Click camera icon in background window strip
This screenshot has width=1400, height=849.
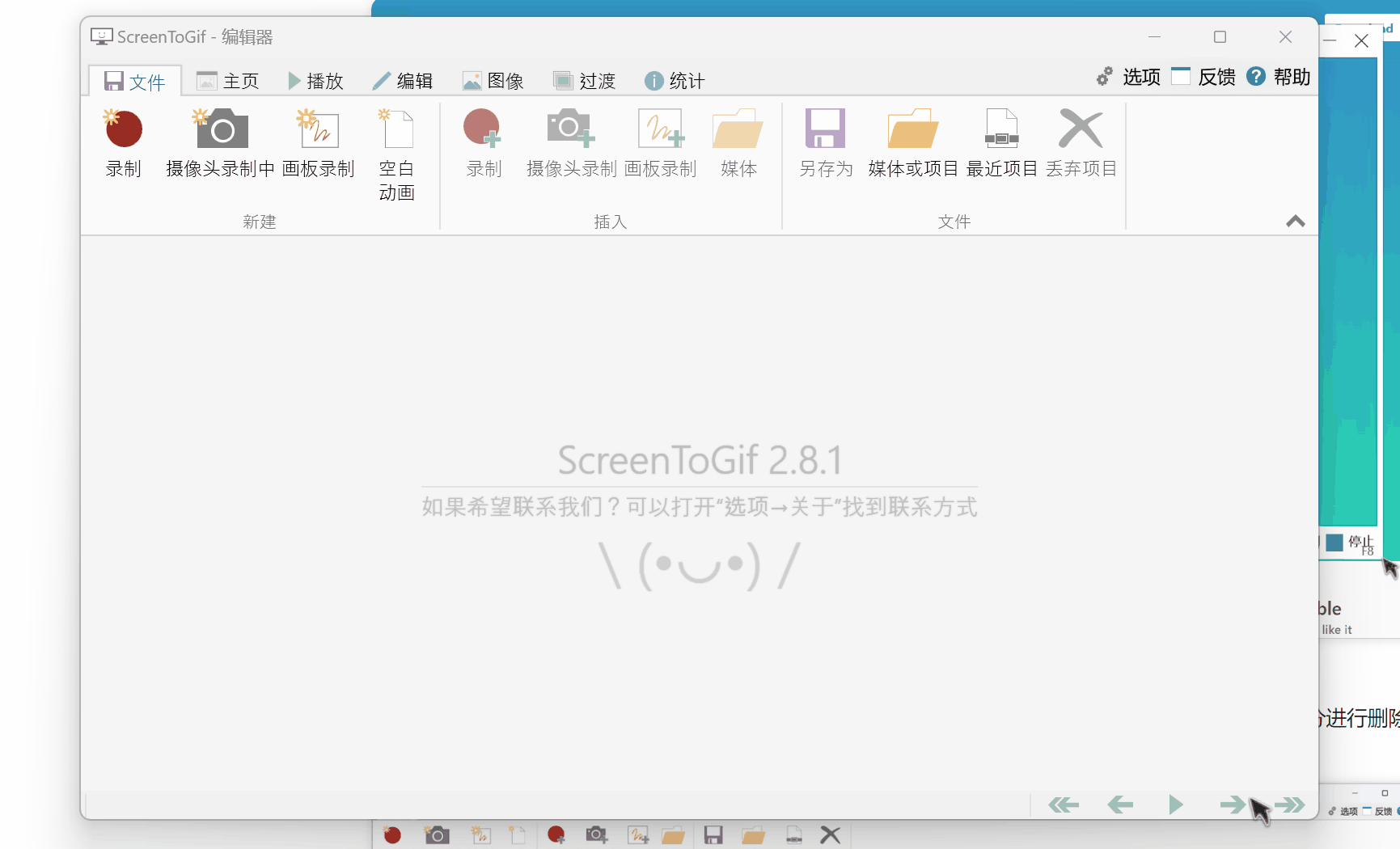437,834
